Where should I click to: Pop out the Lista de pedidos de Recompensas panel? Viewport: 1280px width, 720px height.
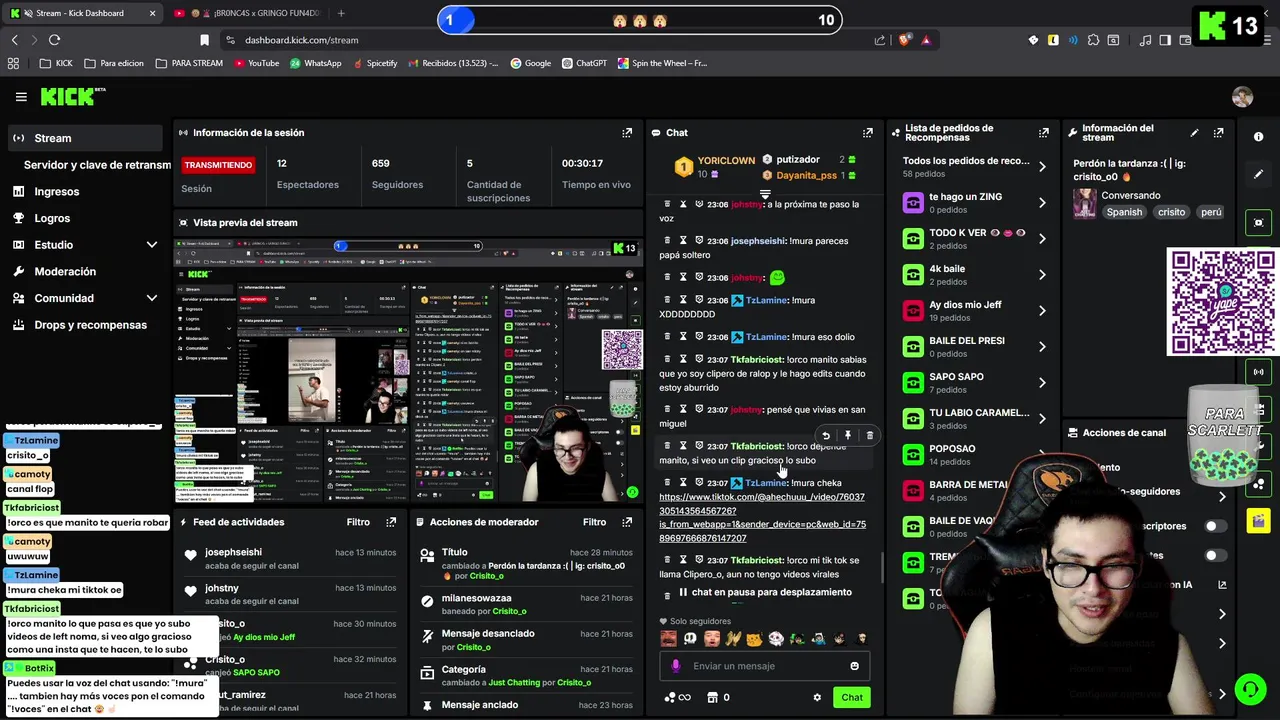click(x=1044, y=132)
